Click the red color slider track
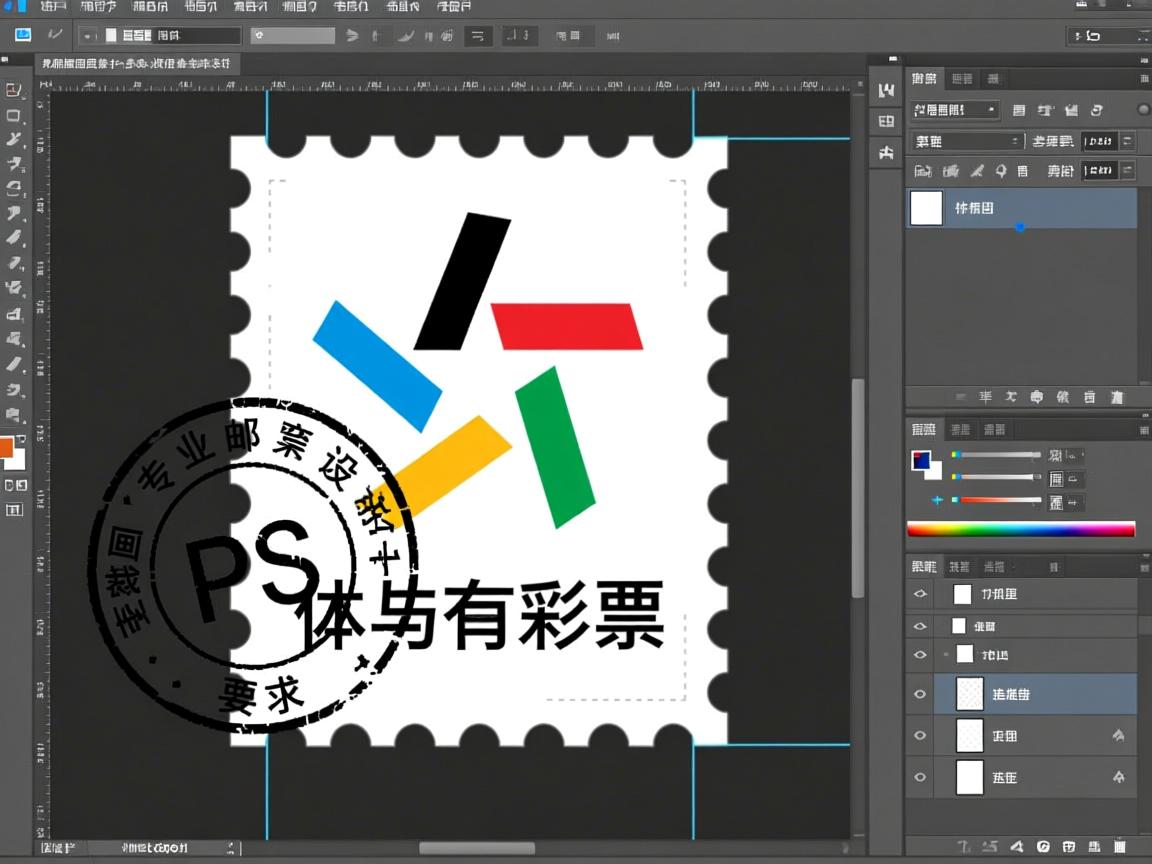The width and height of the screenshot is (1152, 864). tap(1000, 499)
